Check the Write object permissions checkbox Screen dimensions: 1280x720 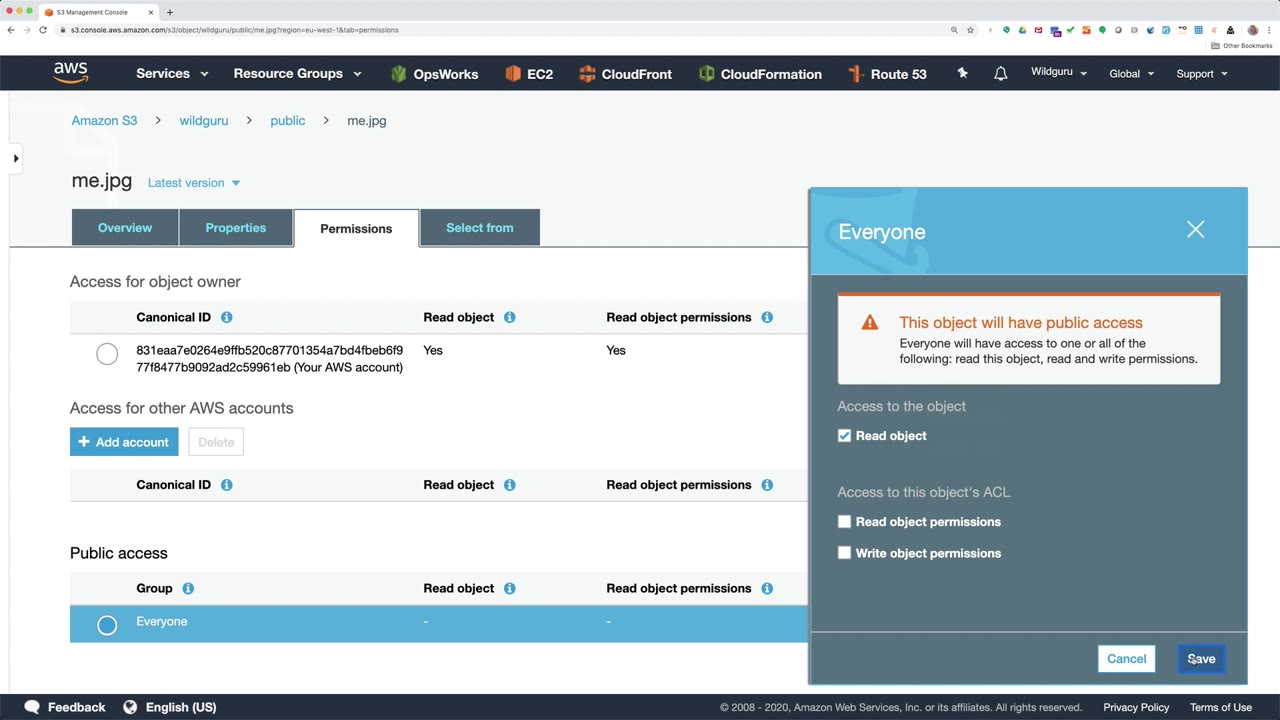845,553
